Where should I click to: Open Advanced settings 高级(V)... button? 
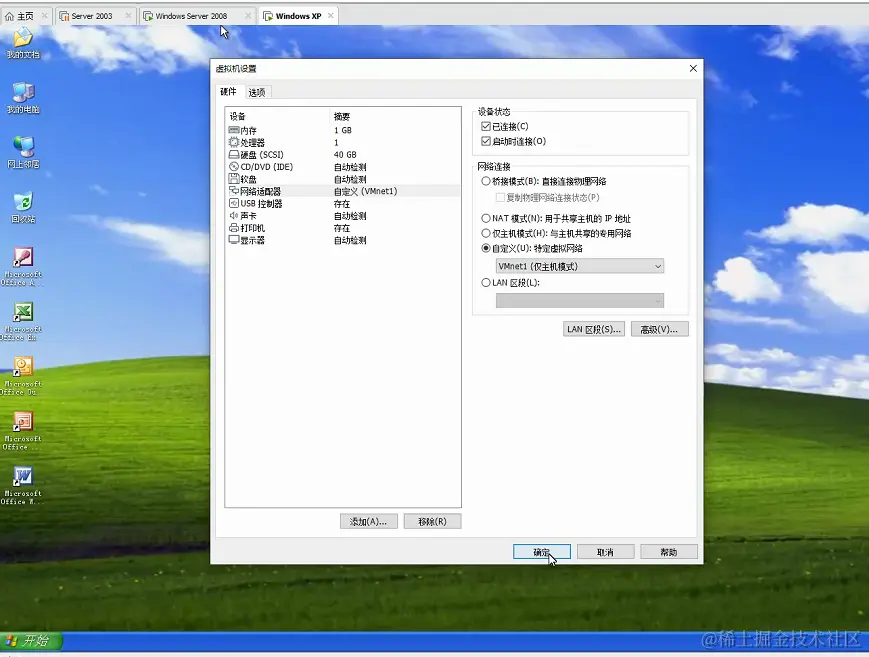pyautogui.click(x=659, y=329)
